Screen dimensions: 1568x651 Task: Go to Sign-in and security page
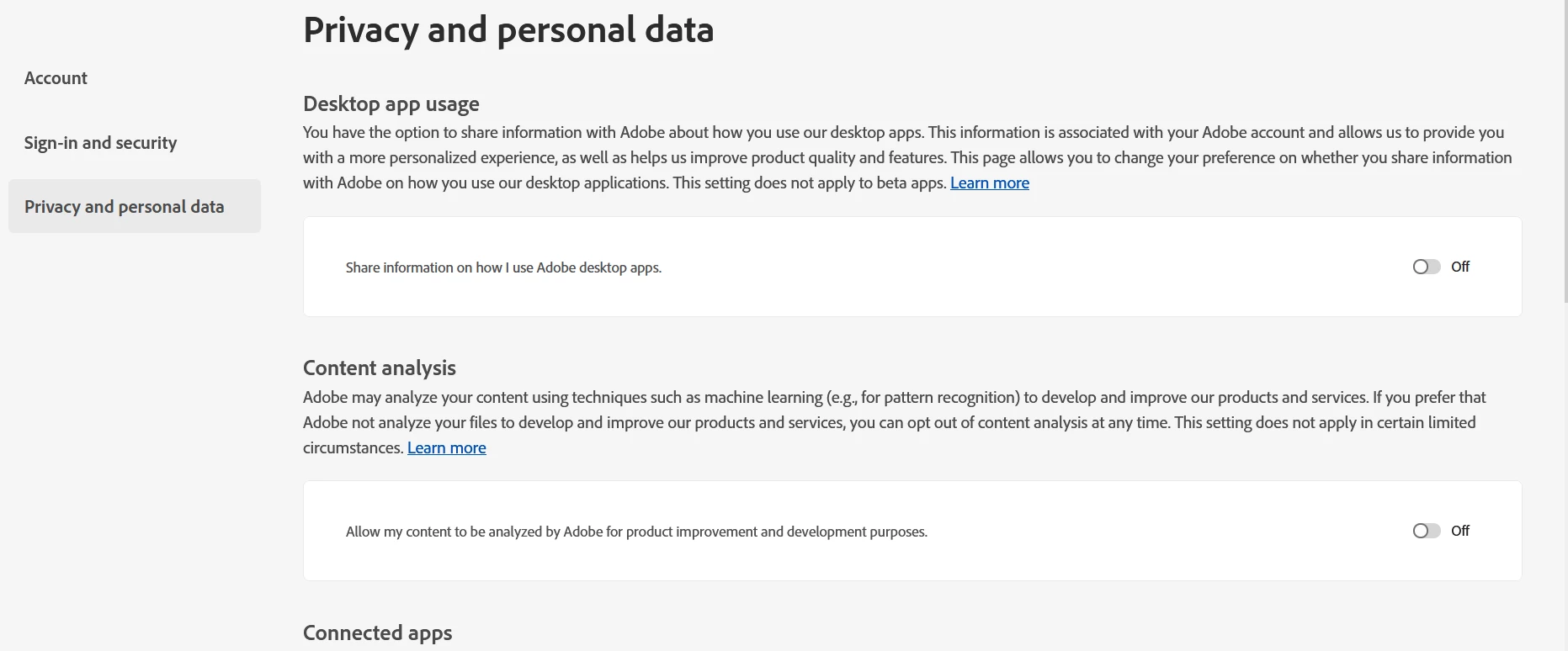point(100,143)
